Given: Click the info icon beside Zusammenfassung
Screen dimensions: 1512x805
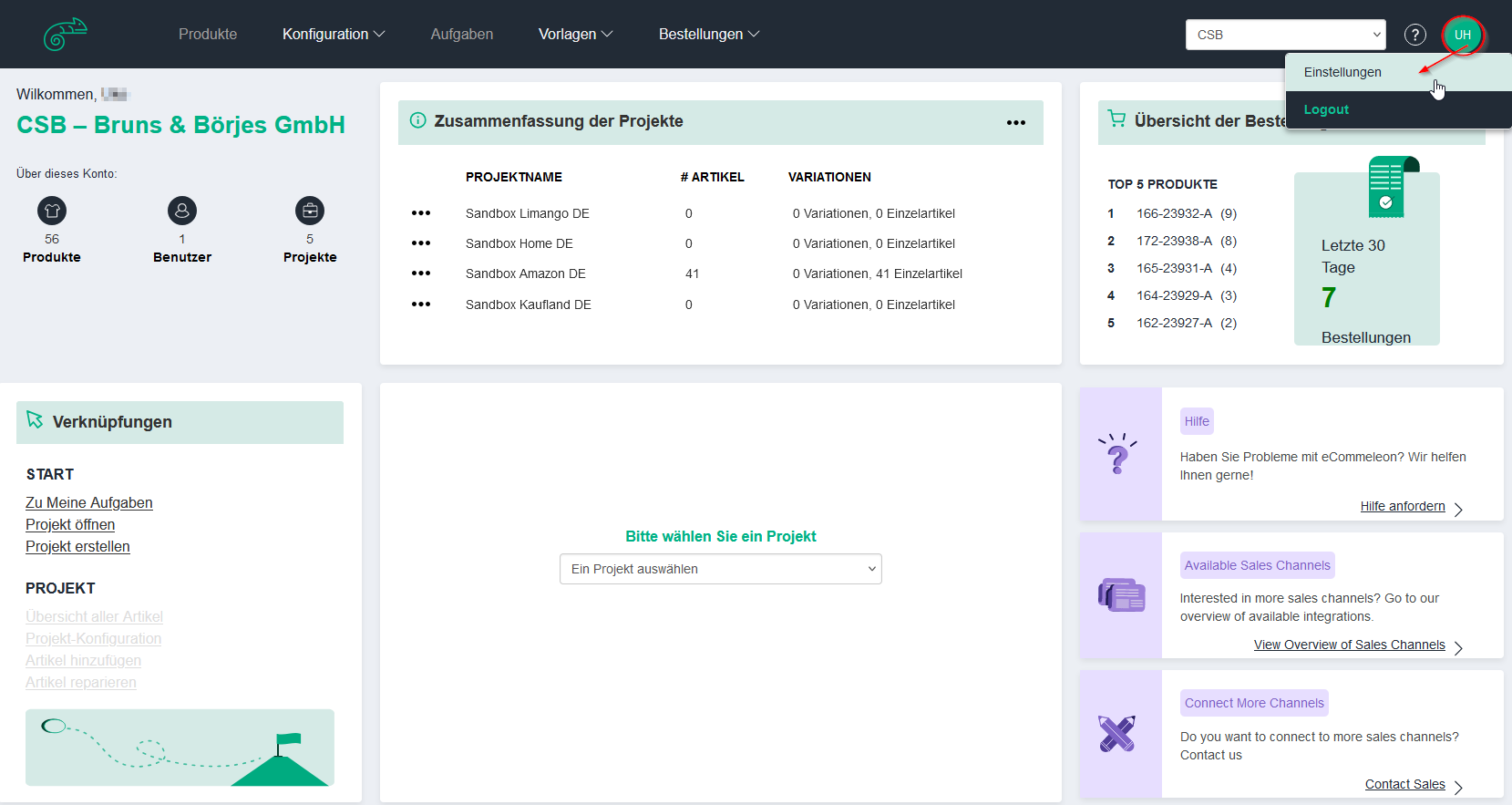Looking at the screenshot, I should tap(417, 120).
